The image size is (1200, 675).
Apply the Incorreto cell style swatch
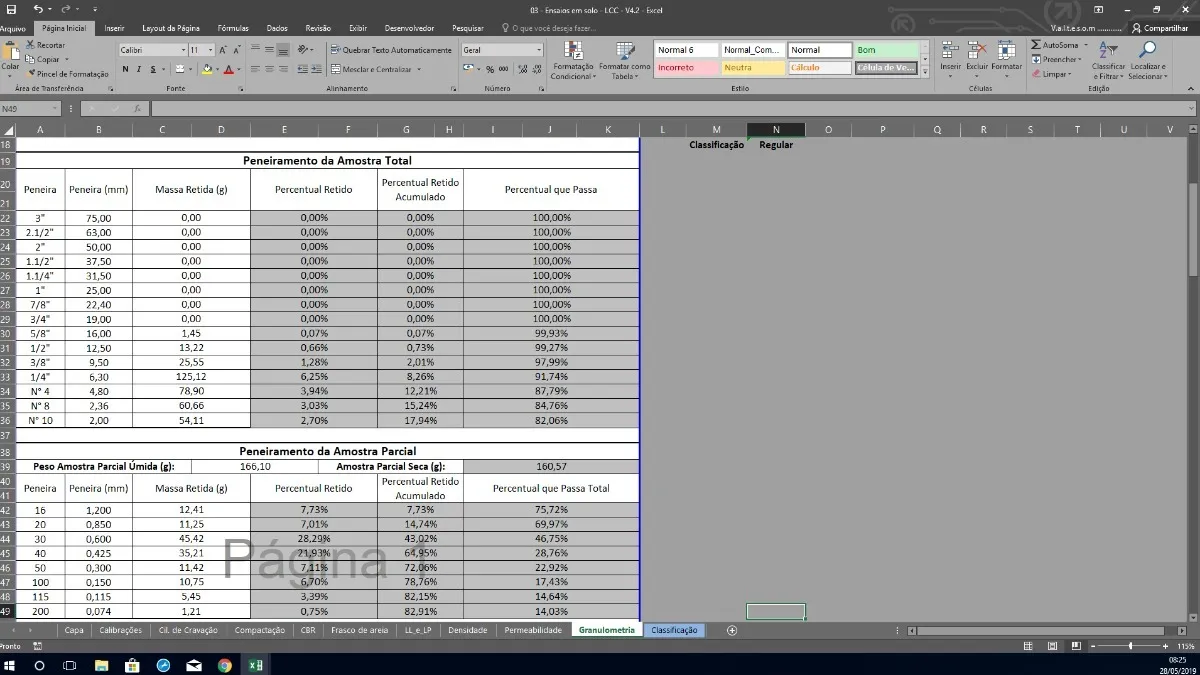click(686, 68)
